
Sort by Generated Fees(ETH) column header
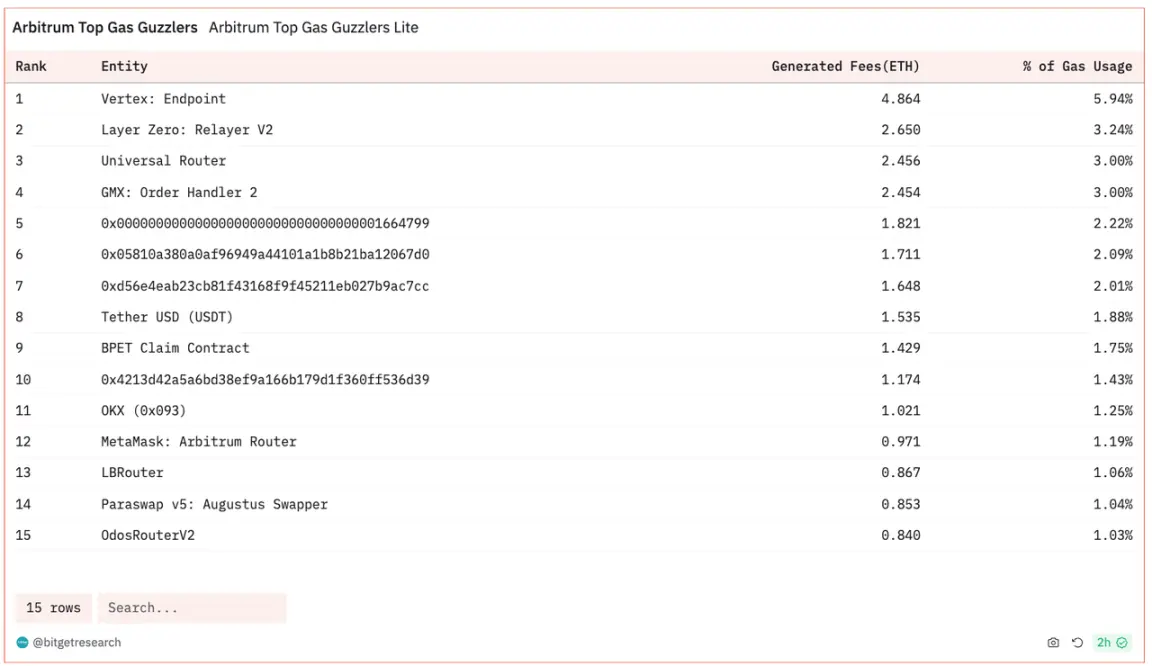tap(845, 66)
